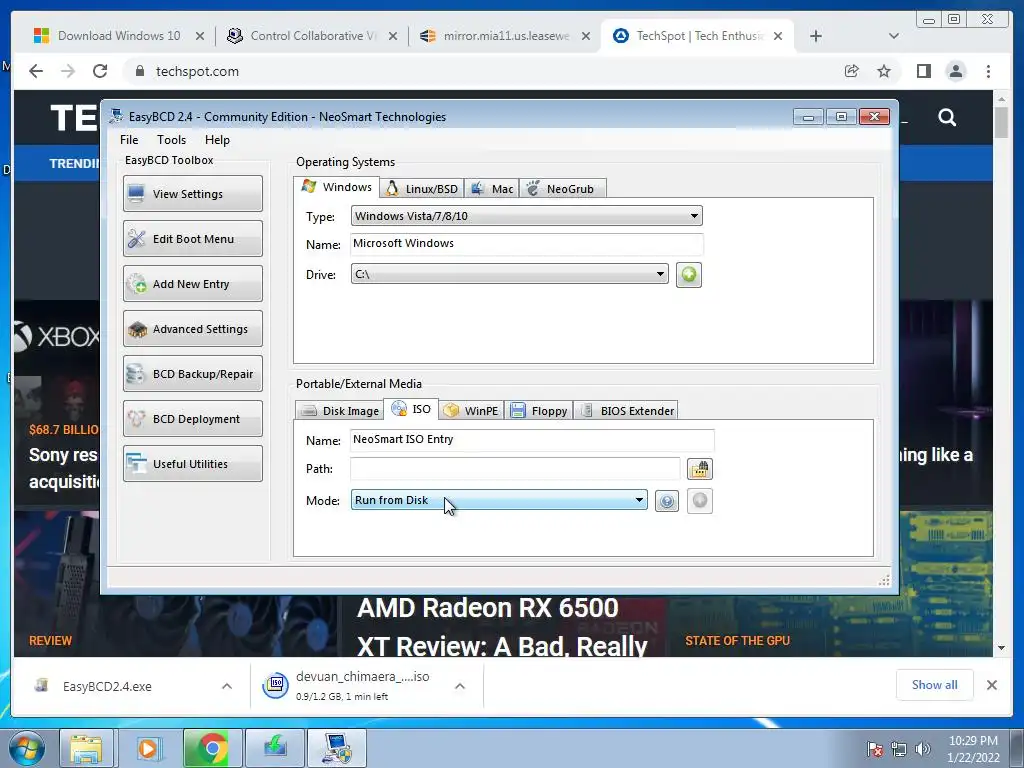Click Show all downloads
Image resolution: width=1024 pixels, height=768 pixels.
935,684
